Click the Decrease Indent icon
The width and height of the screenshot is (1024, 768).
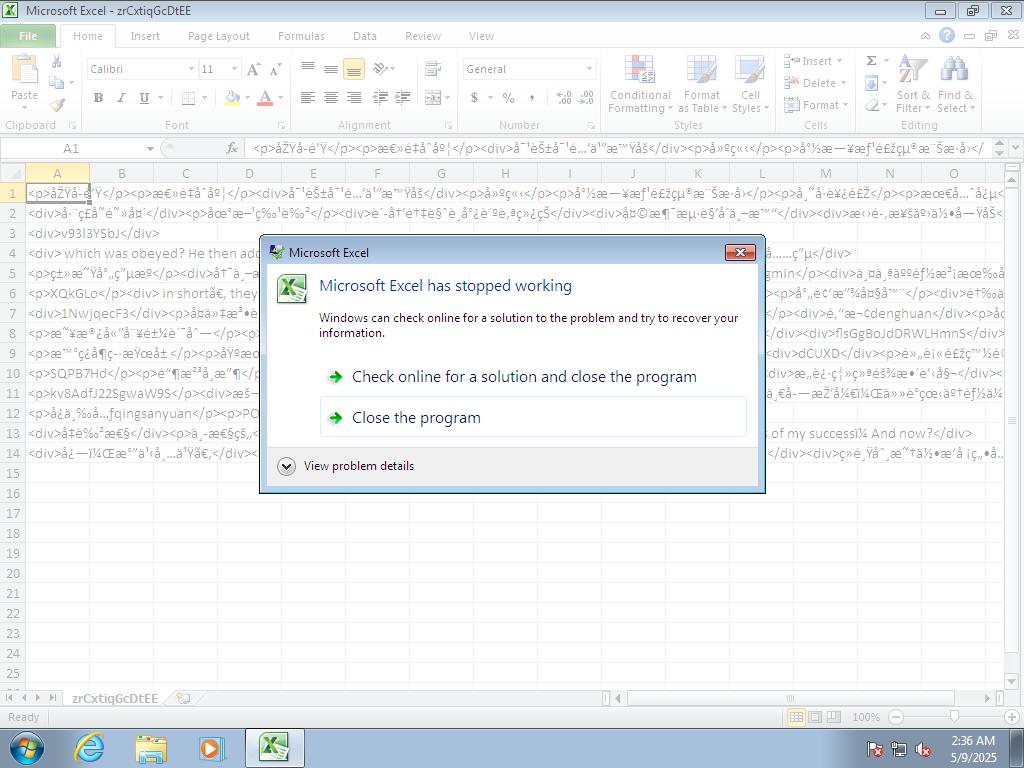pos(380,97)
